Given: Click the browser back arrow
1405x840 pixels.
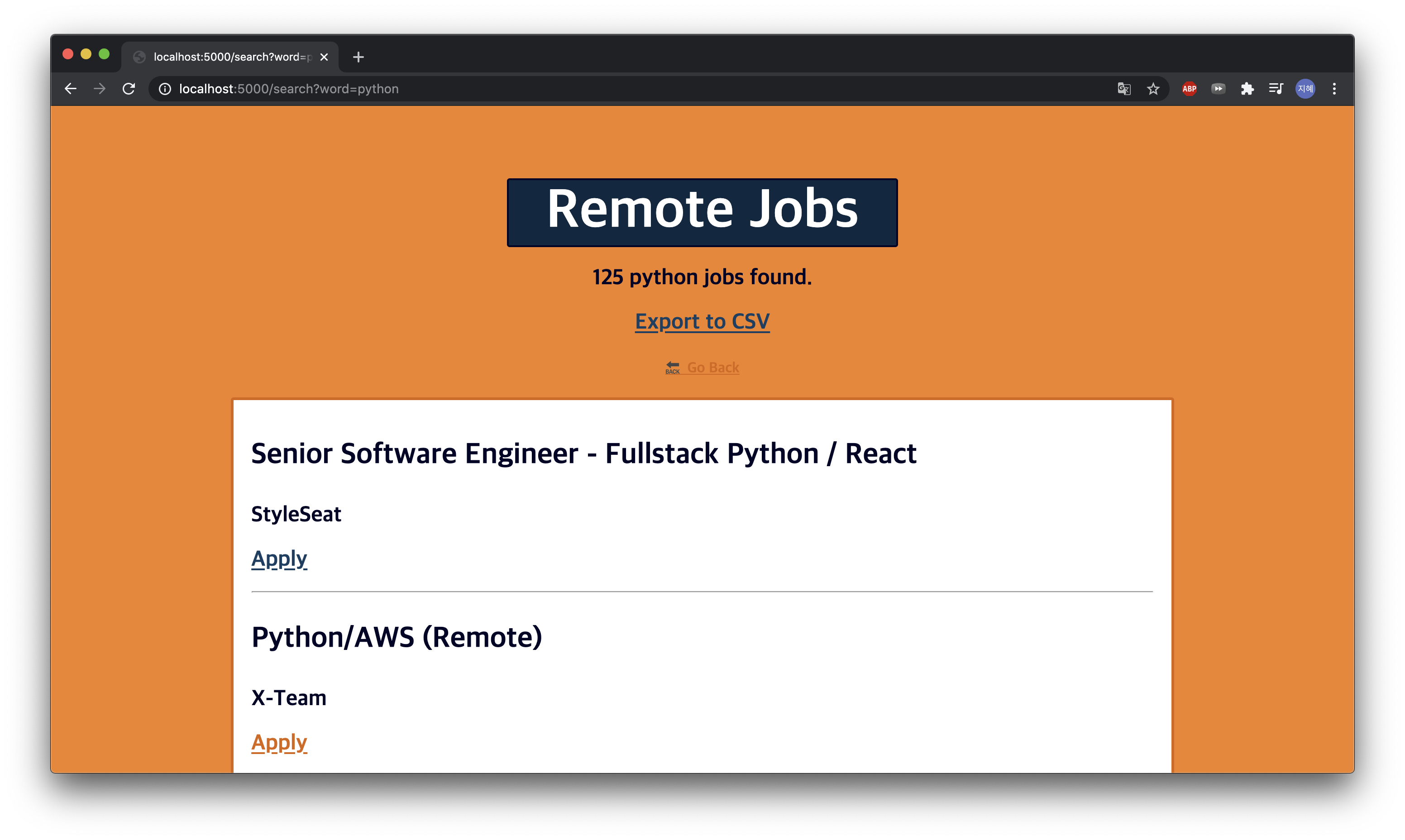Looking at the screenshot, I should click(x=70, y=89).
